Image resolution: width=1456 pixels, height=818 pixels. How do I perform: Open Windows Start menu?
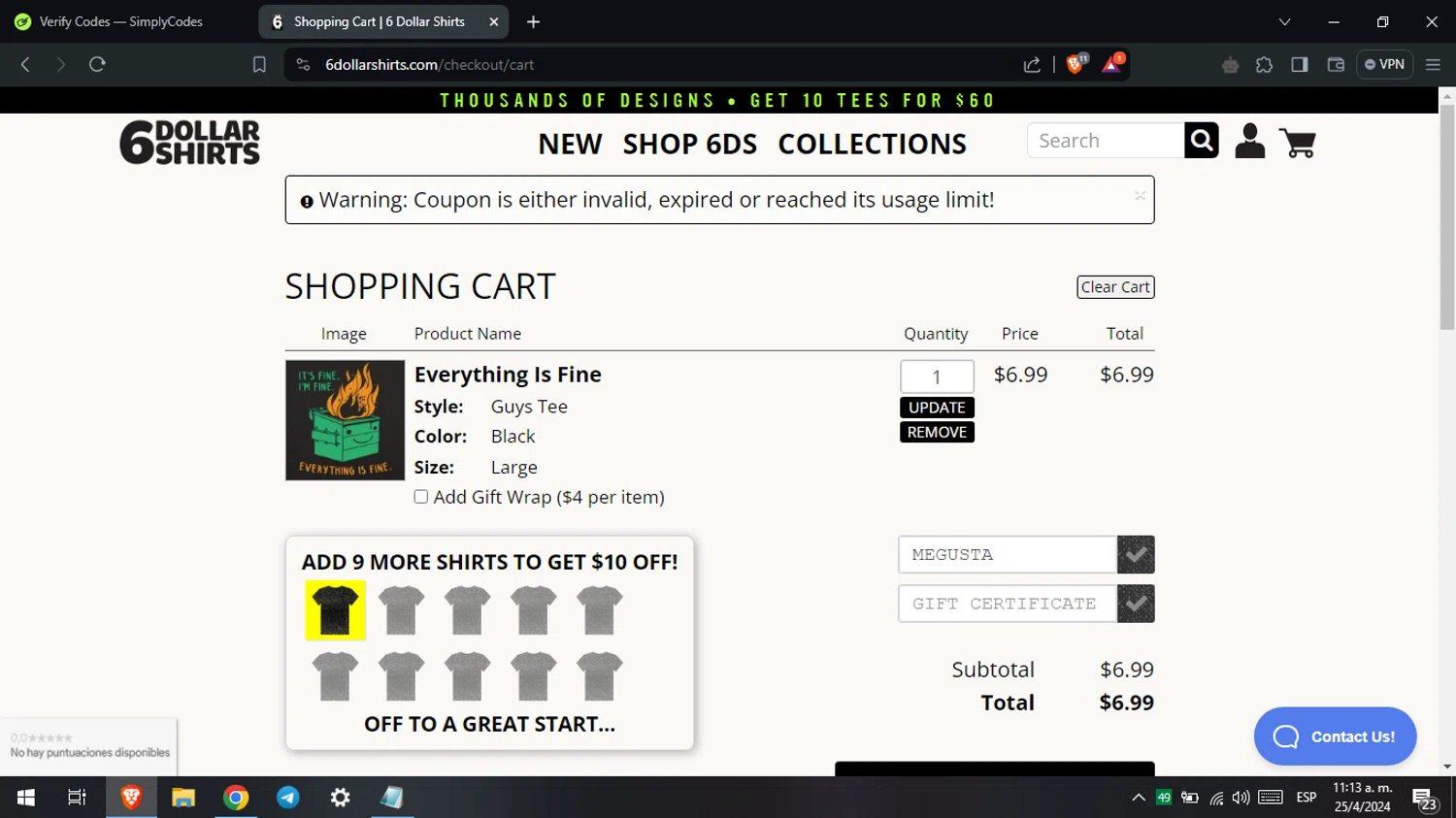tap(26, 798)
